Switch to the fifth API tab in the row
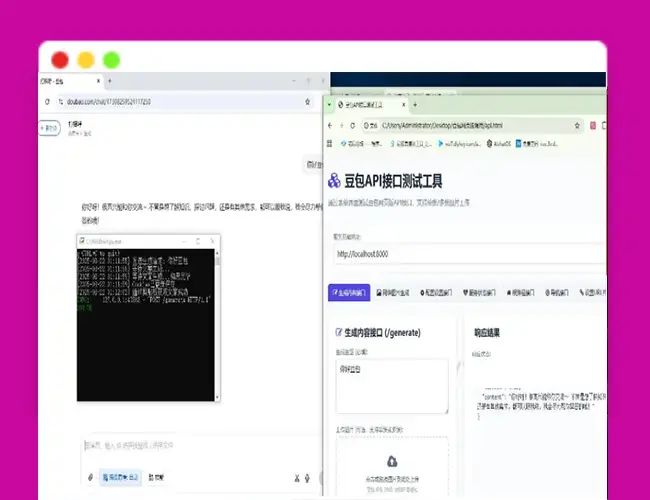 [x=520, y=293]
